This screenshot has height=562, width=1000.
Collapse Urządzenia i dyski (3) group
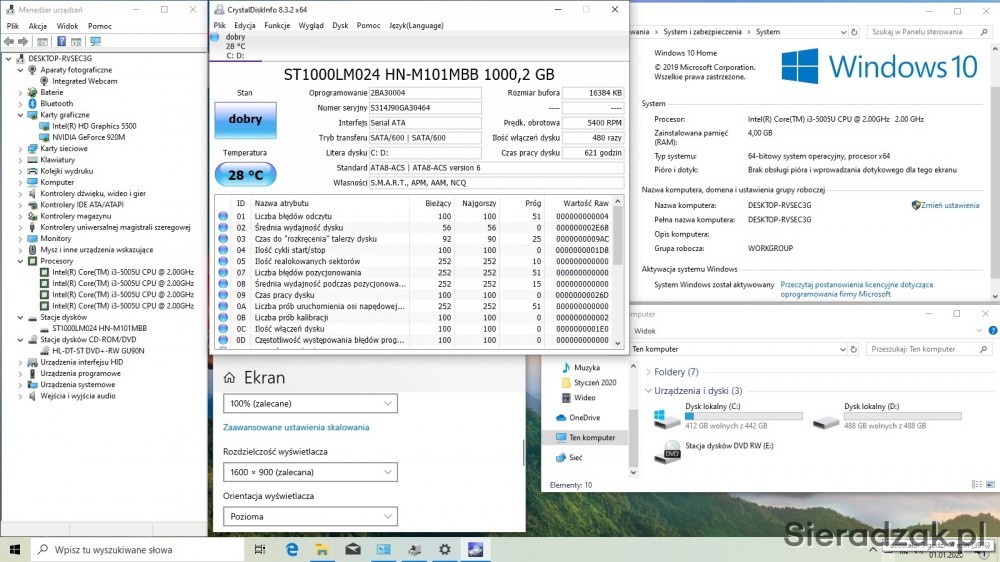click(x=649, y=391)
